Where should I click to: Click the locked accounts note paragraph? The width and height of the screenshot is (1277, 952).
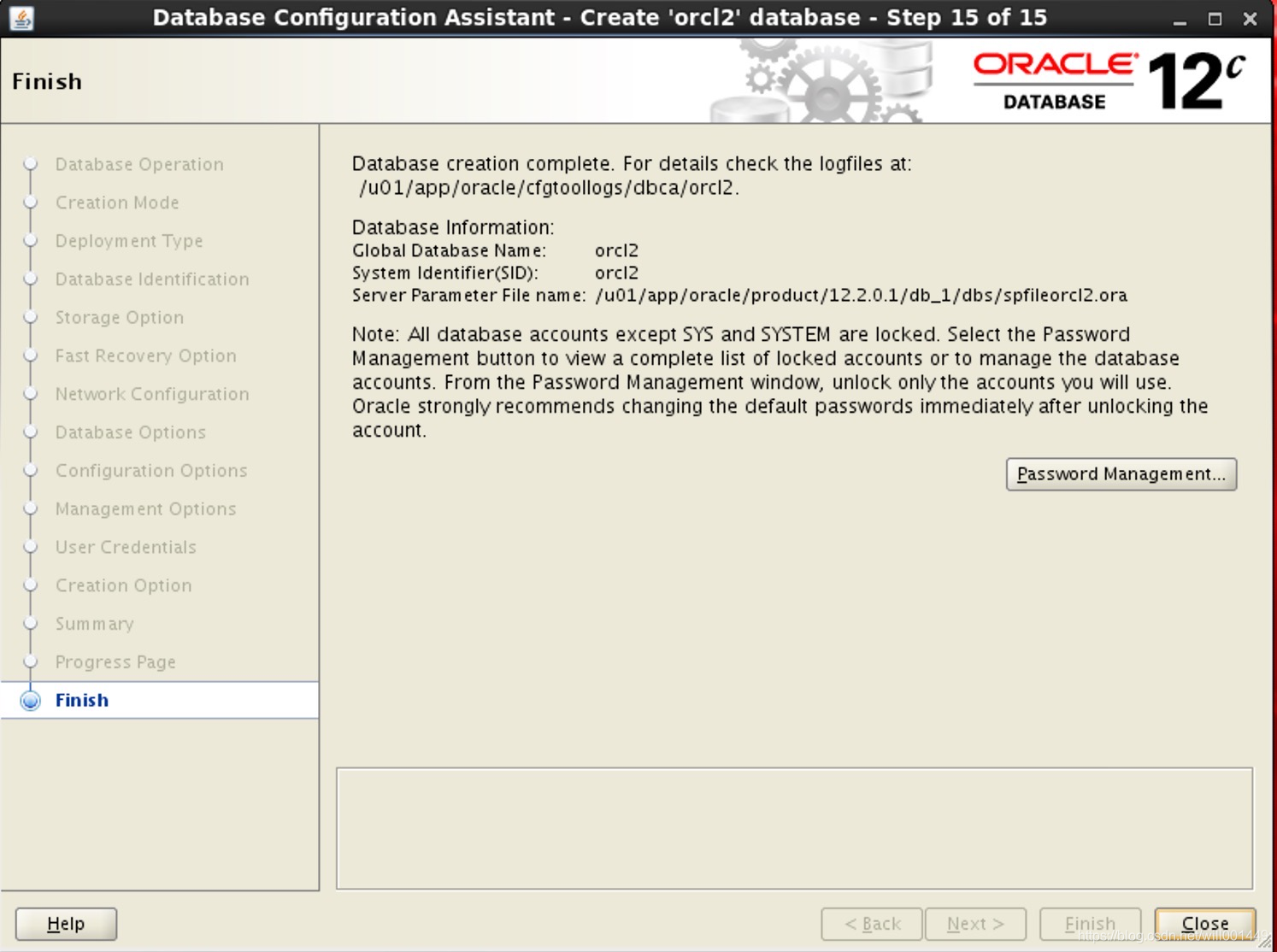pos(780,382)
